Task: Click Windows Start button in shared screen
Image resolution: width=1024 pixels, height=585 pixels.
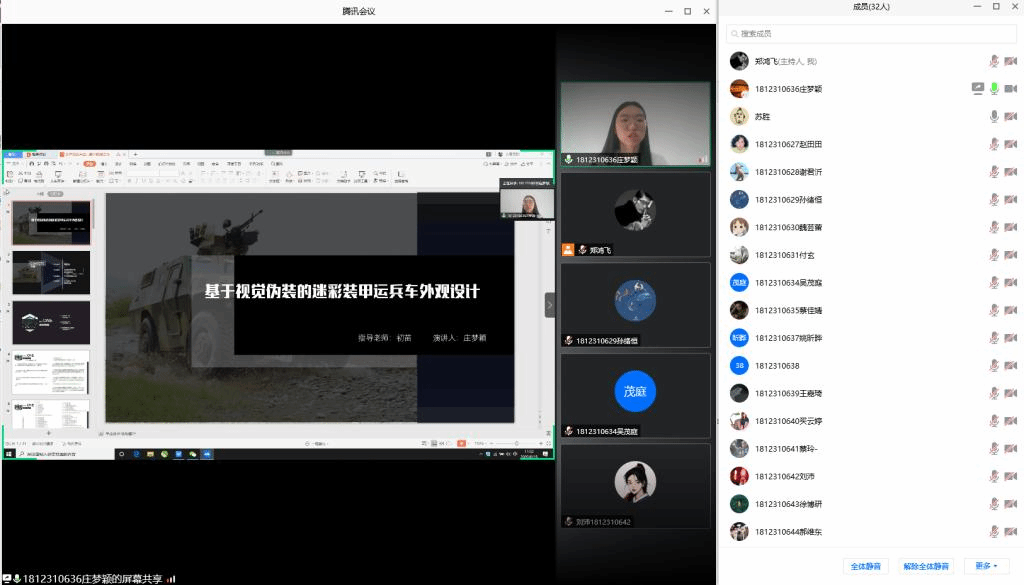Action: 9,454
